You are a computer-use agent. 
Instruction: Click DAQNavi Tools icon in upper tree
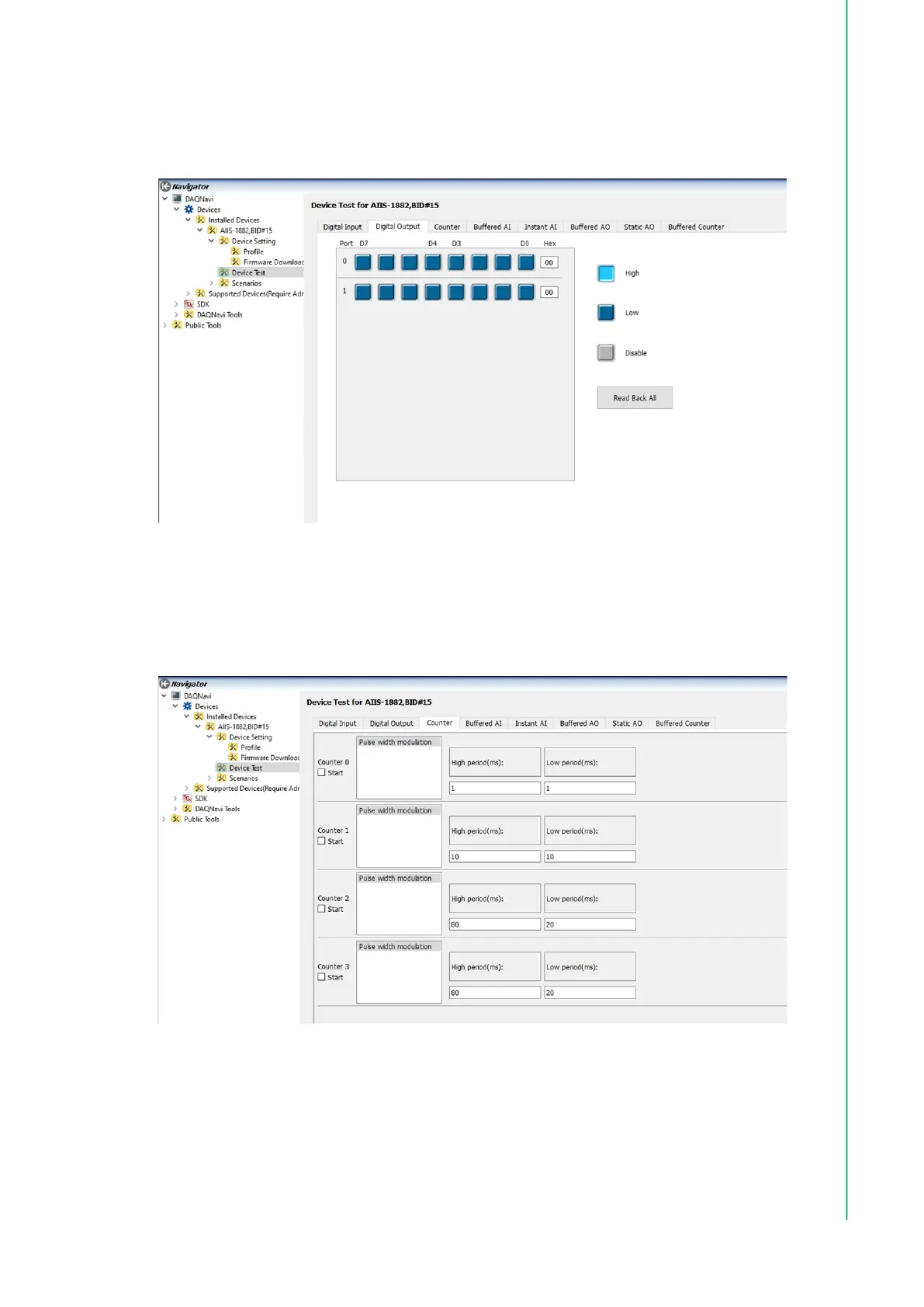(189, 315)
